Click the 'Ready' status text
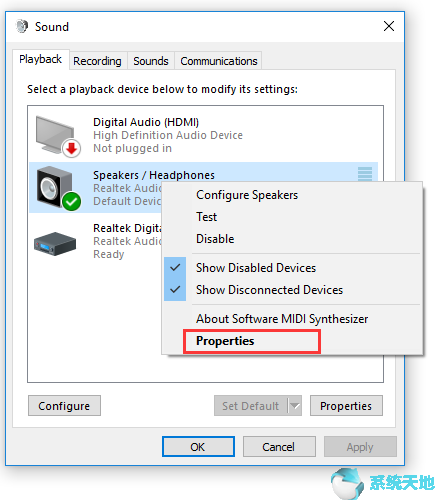Viewport: 436px width, 500px height. (x=109, y=254)
